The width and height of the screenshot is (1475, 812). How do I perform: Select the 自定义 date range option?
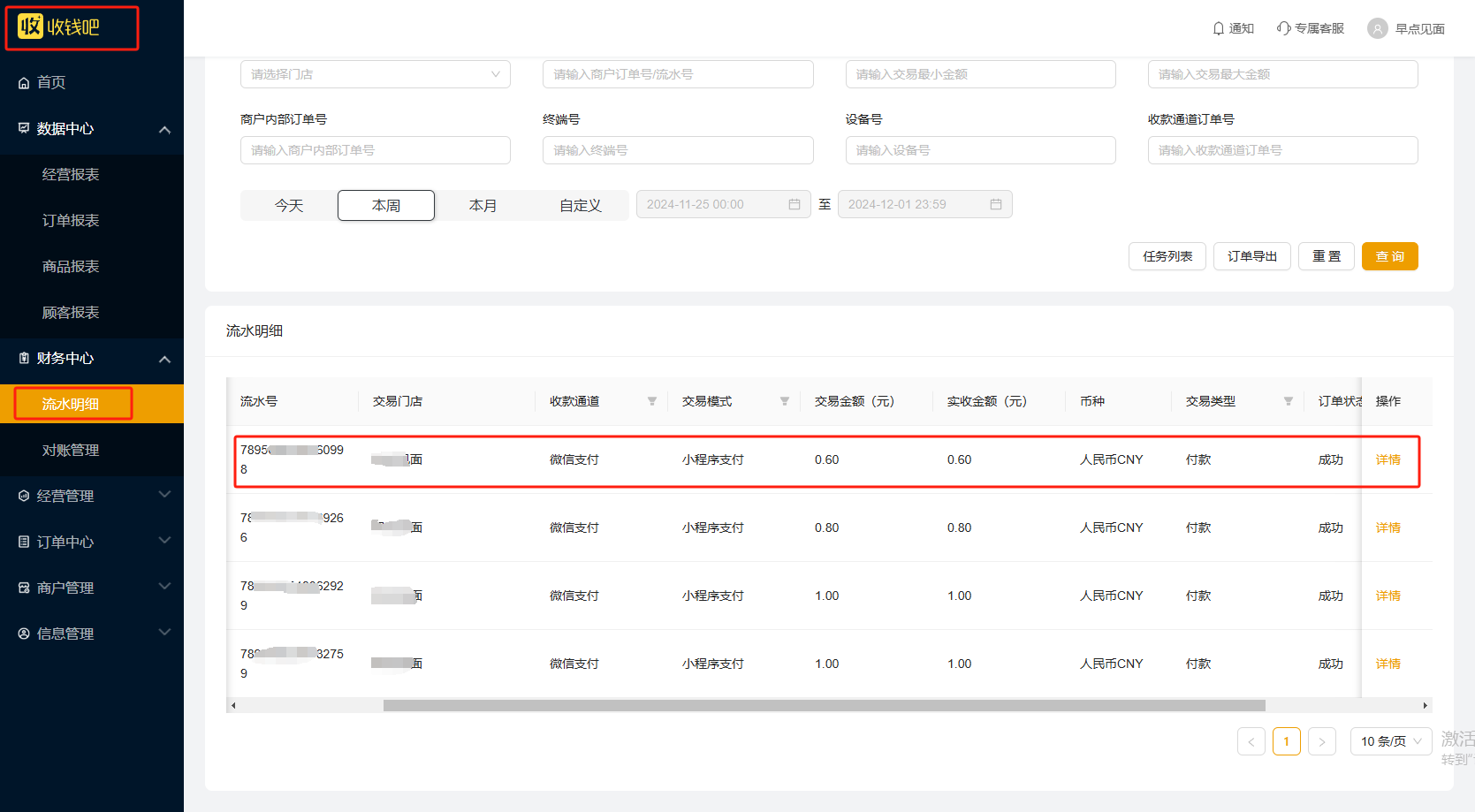[x=580, y=205]
